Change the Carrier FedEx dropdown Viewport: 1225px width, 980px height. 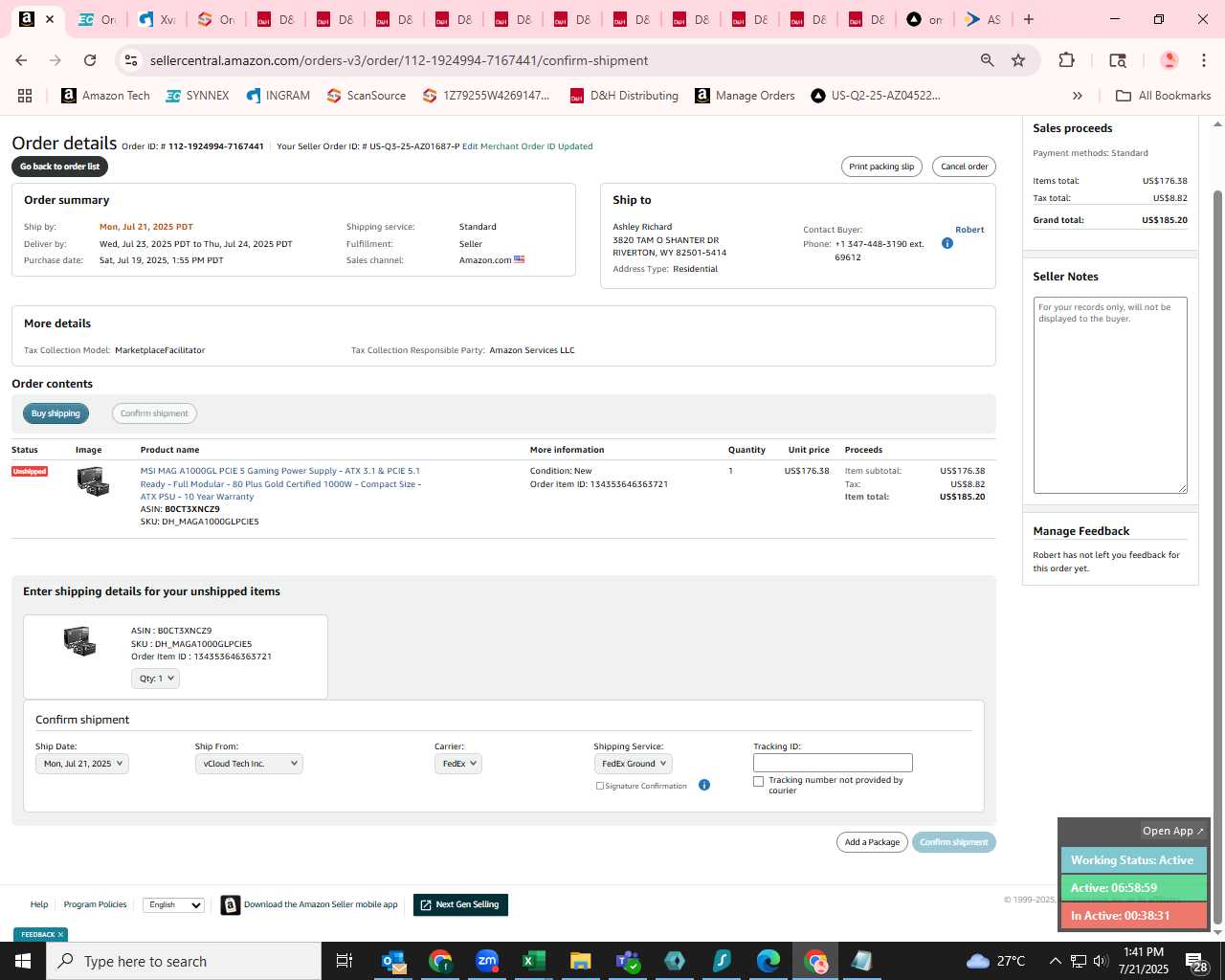(458, 764)
